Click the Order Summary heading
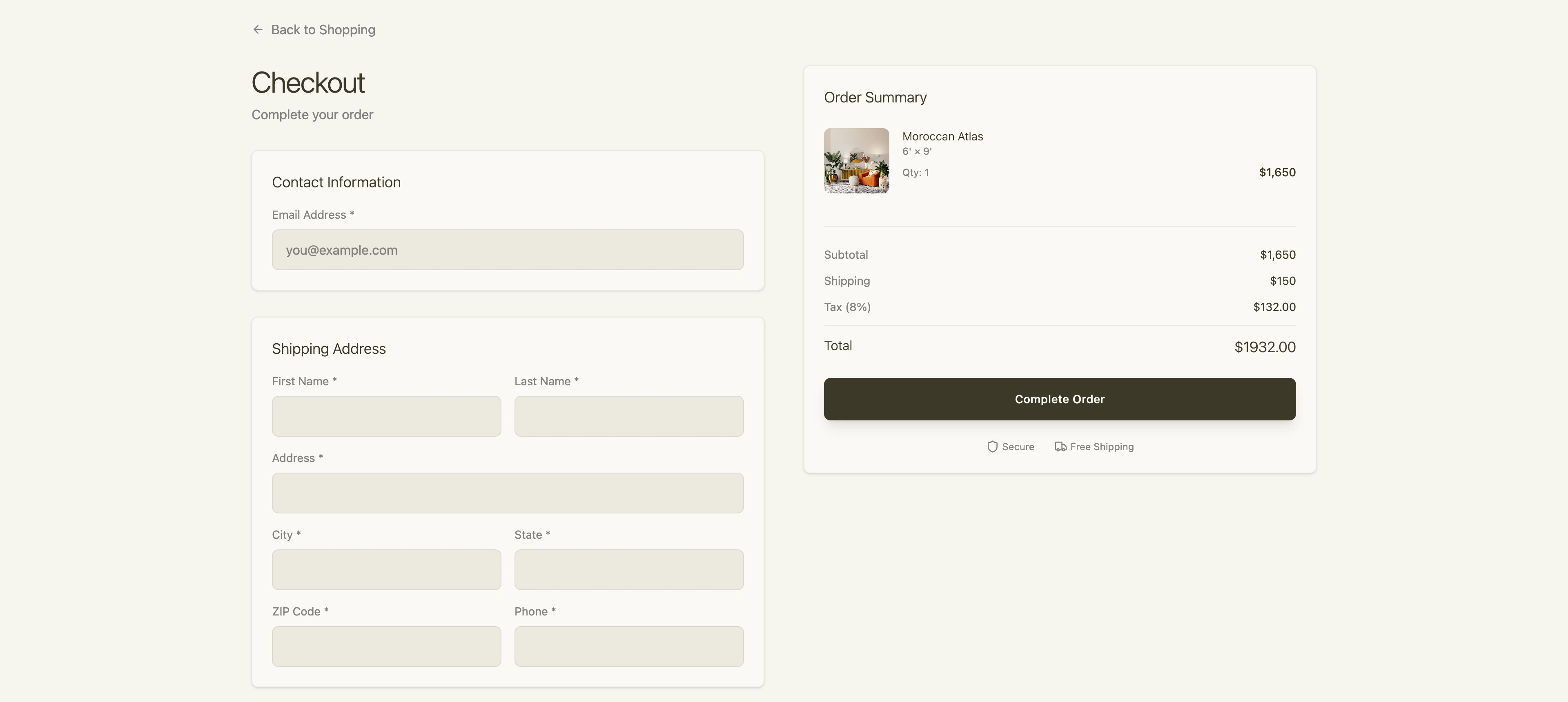This screenshot has height=702, width=1568. (x=875, y=97)
